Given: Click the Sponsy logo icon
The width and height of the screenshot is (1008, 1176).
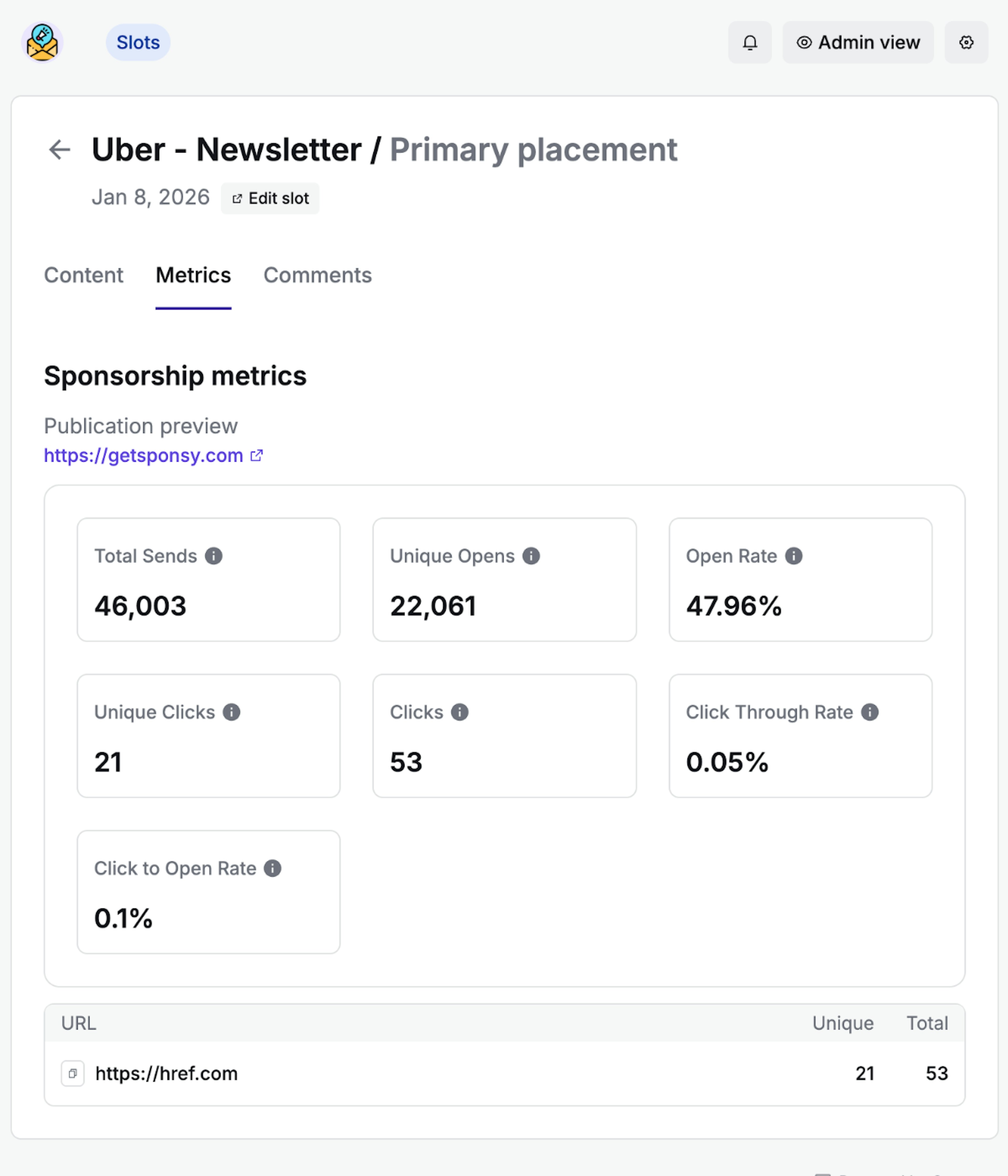Looking at the screenshot, I should [42, 42].
